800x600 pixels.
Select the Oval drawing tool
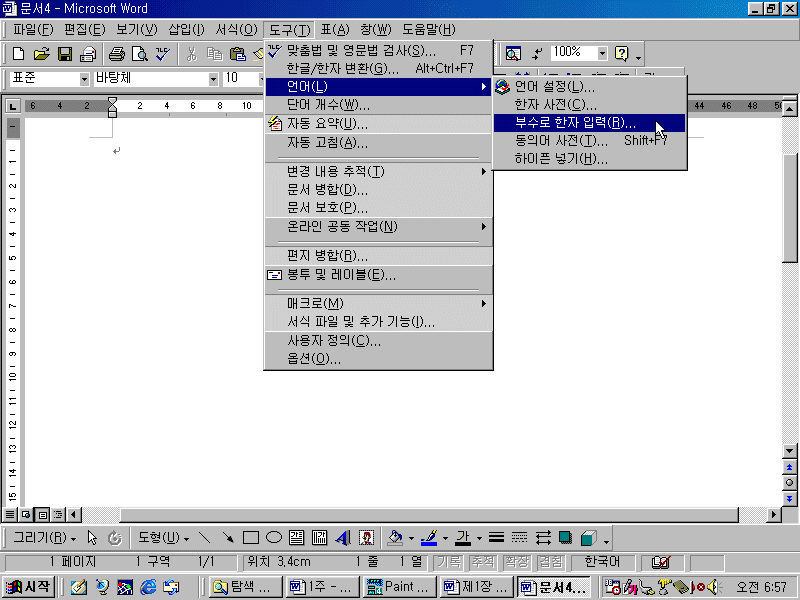point(274,538)
